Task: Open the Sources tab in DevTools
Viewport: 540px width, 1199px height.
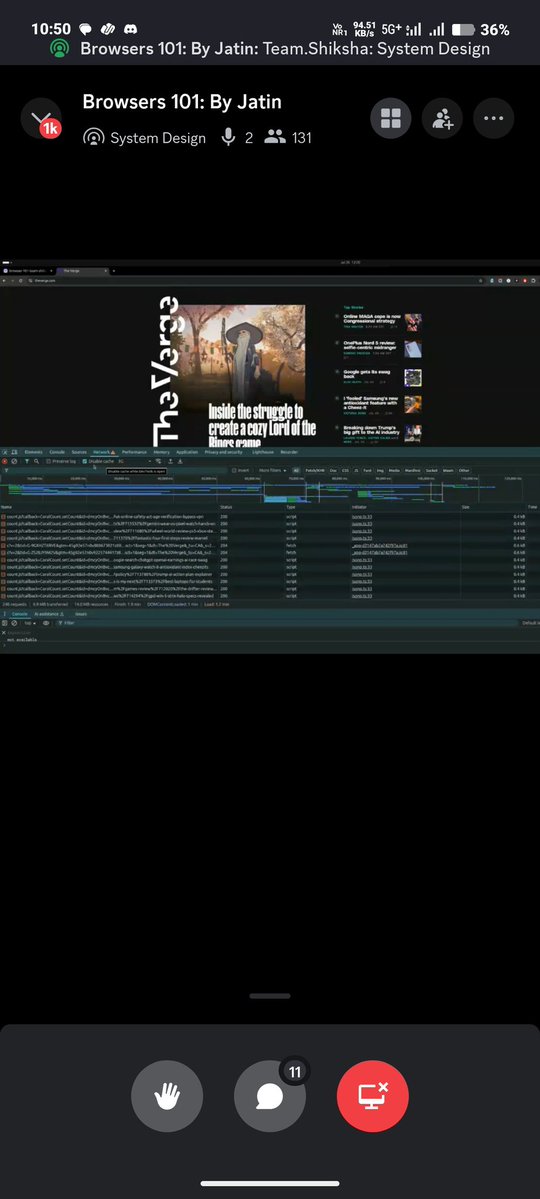Action: 79,452
